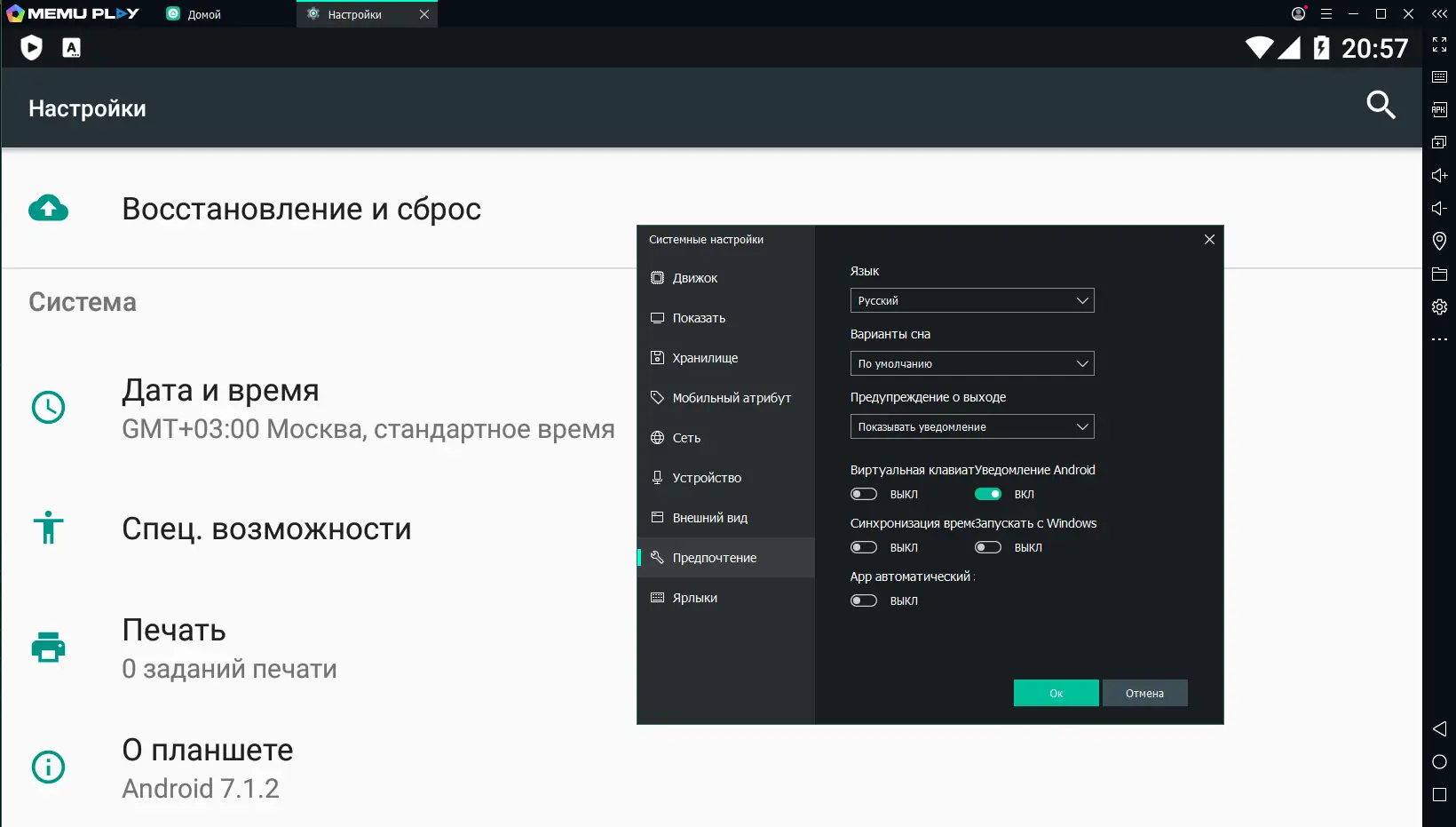The width and height of the screenshot is (1456, 827).
Task: Disable the Уведомление Android toggle
Action: tap(988, 494)
